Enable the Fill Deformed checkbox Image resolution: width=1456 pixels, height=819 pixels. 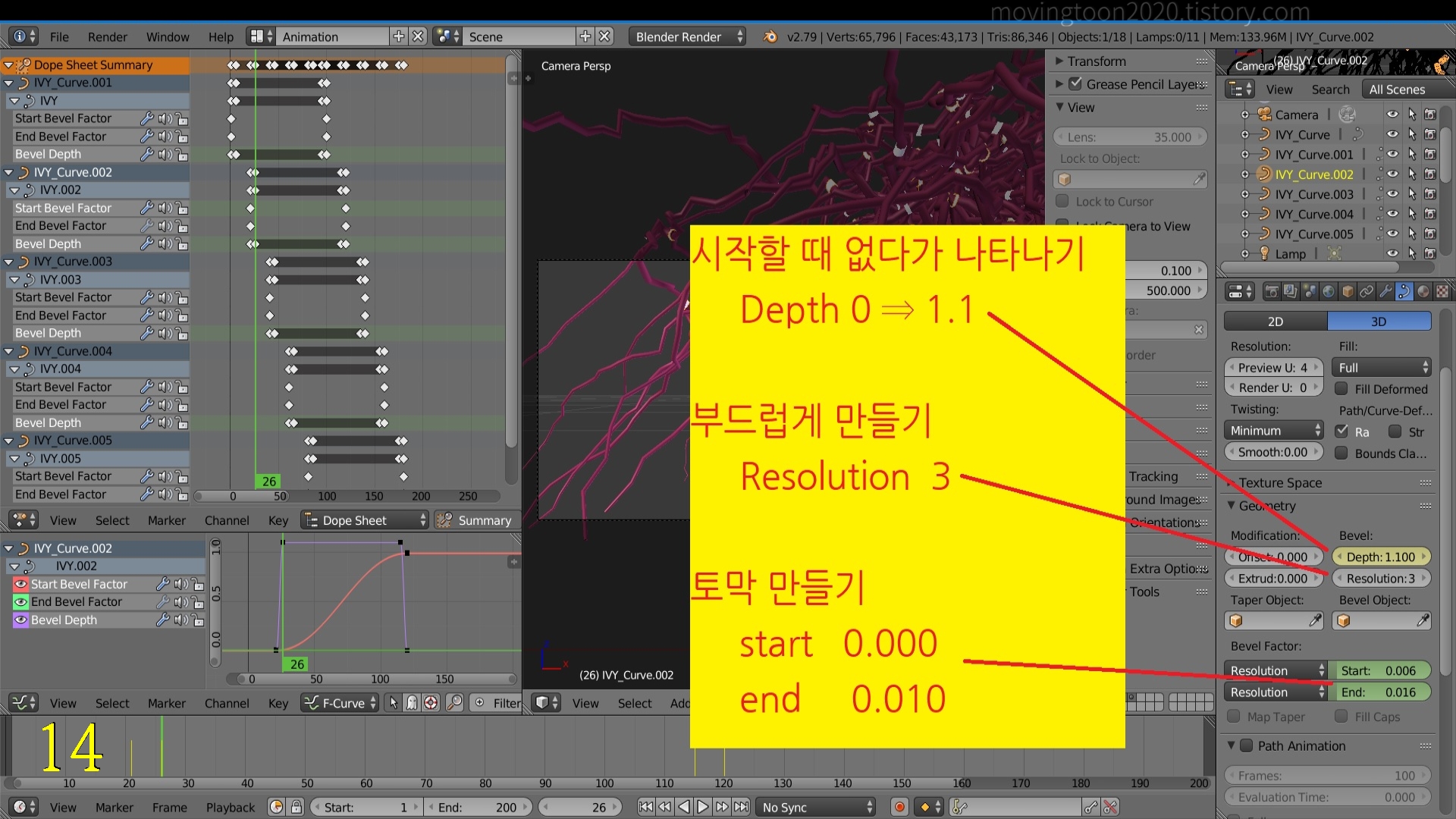point(1341,389)
